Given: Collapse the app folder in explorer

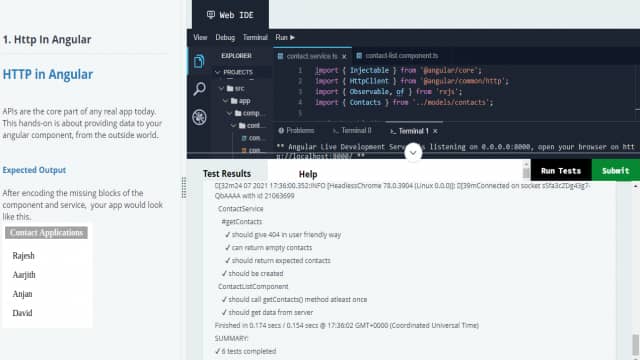Looking at the screenshot, I should [226, 101].
